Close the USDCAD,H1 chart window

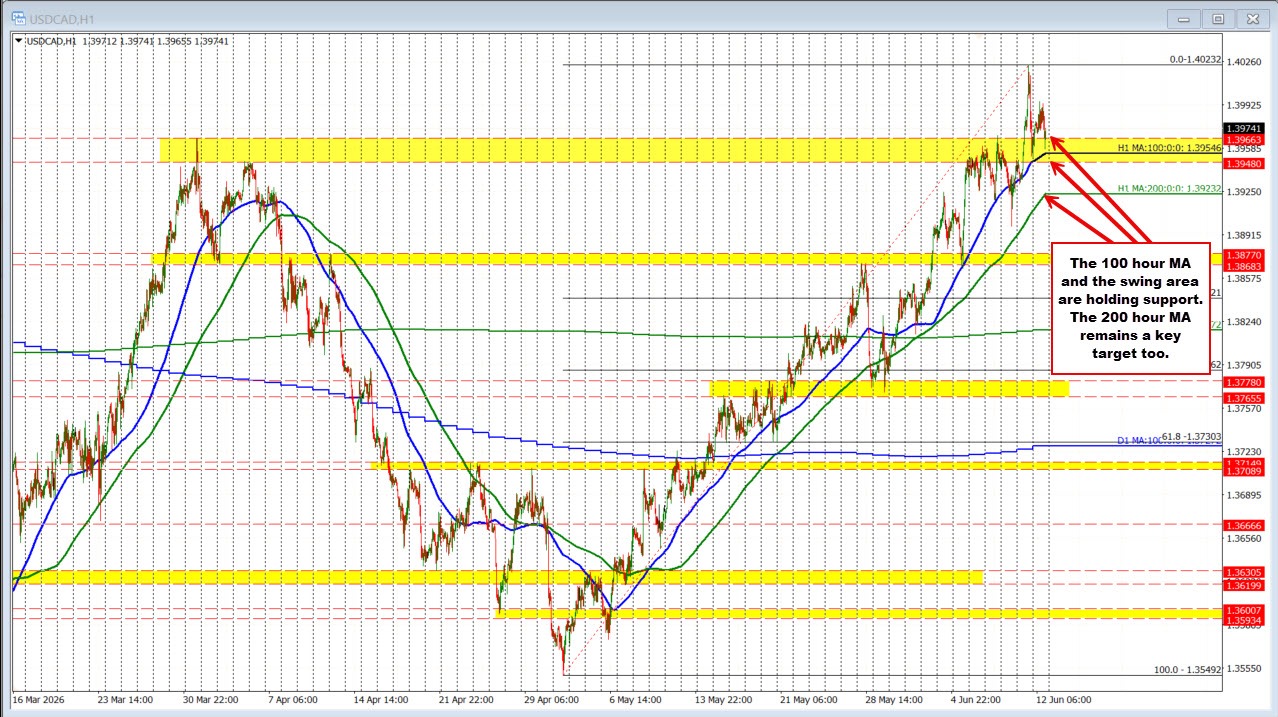(1252, 18)
